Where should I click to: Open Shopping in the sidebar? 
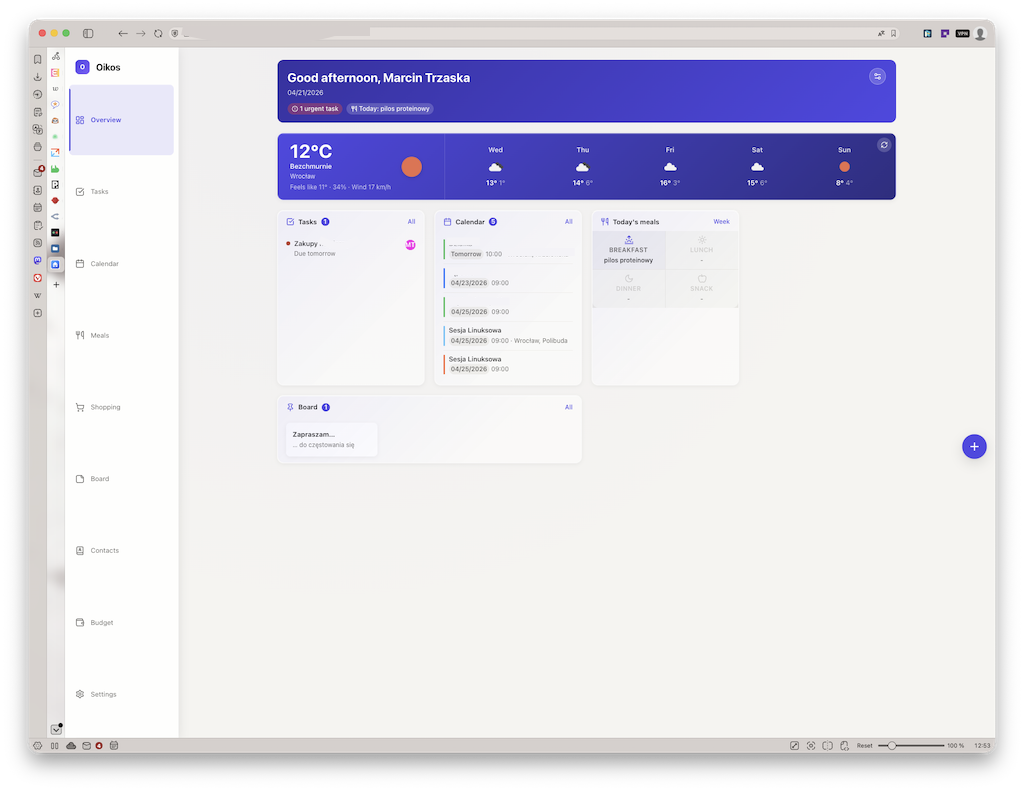coord(121,407)
